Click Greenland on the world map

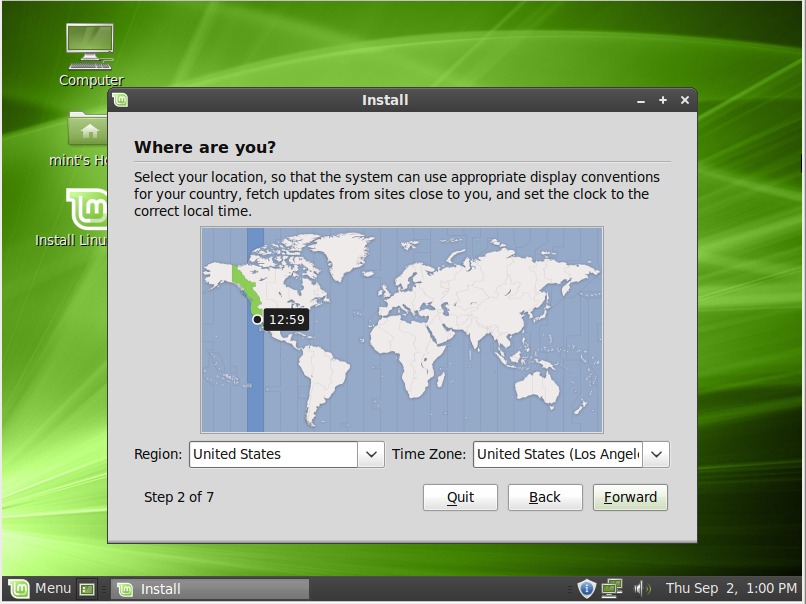343,254
